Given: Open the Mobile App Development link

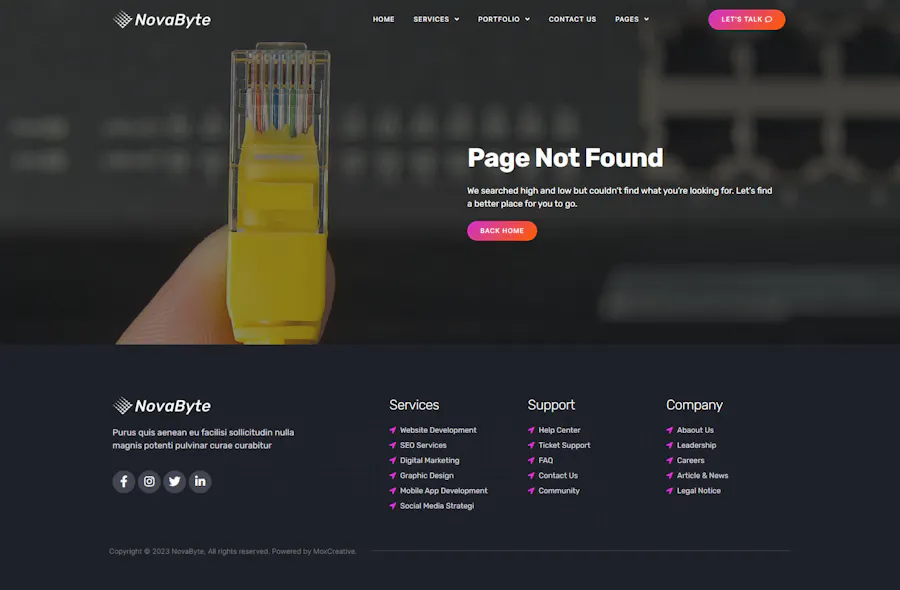Looking at the screenshot, I should click(x=443, y=490).
